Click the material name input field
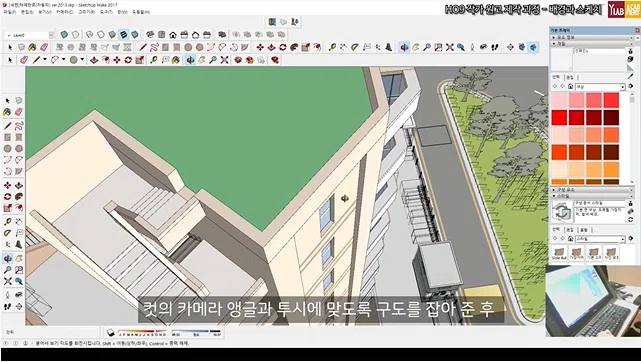Viewport: 641px width, 362px height. [599, 51]
